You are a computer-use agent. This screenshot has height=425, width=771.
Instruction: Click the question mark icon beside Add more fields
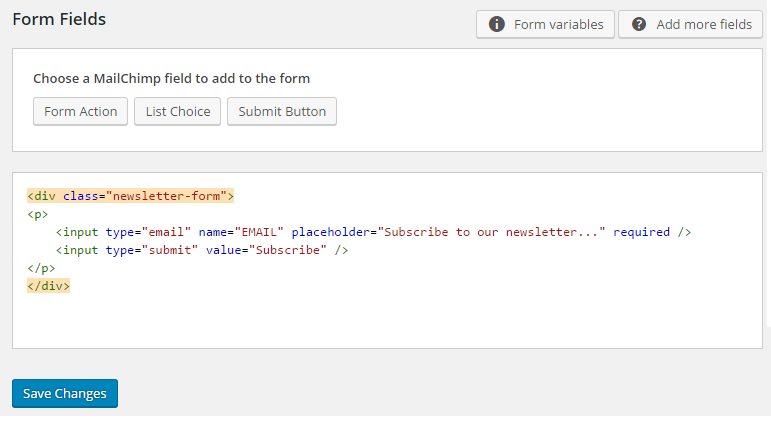tap(639, 24)
